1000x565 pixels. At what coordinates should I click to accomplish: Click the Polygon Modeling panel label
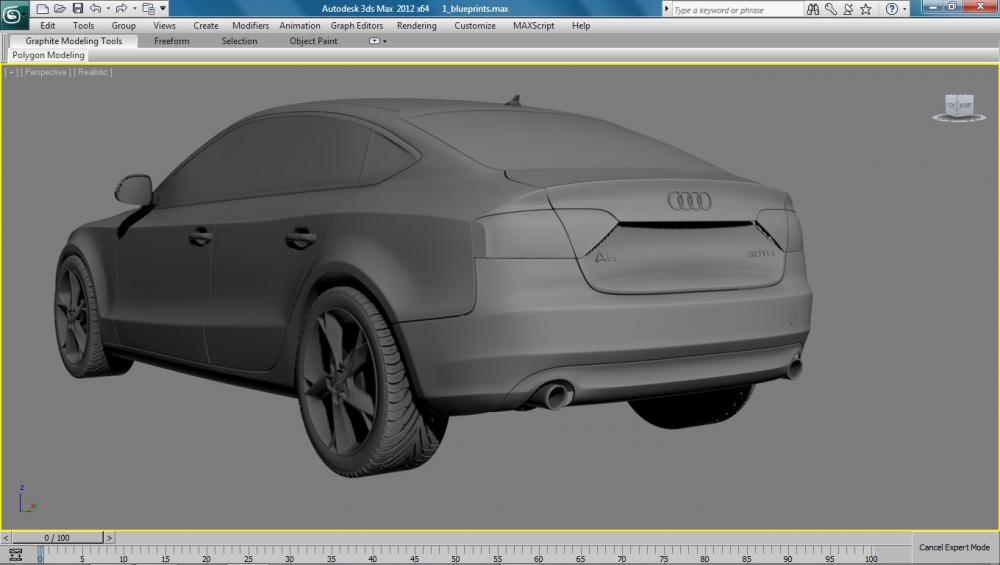(x=48, y=56)
